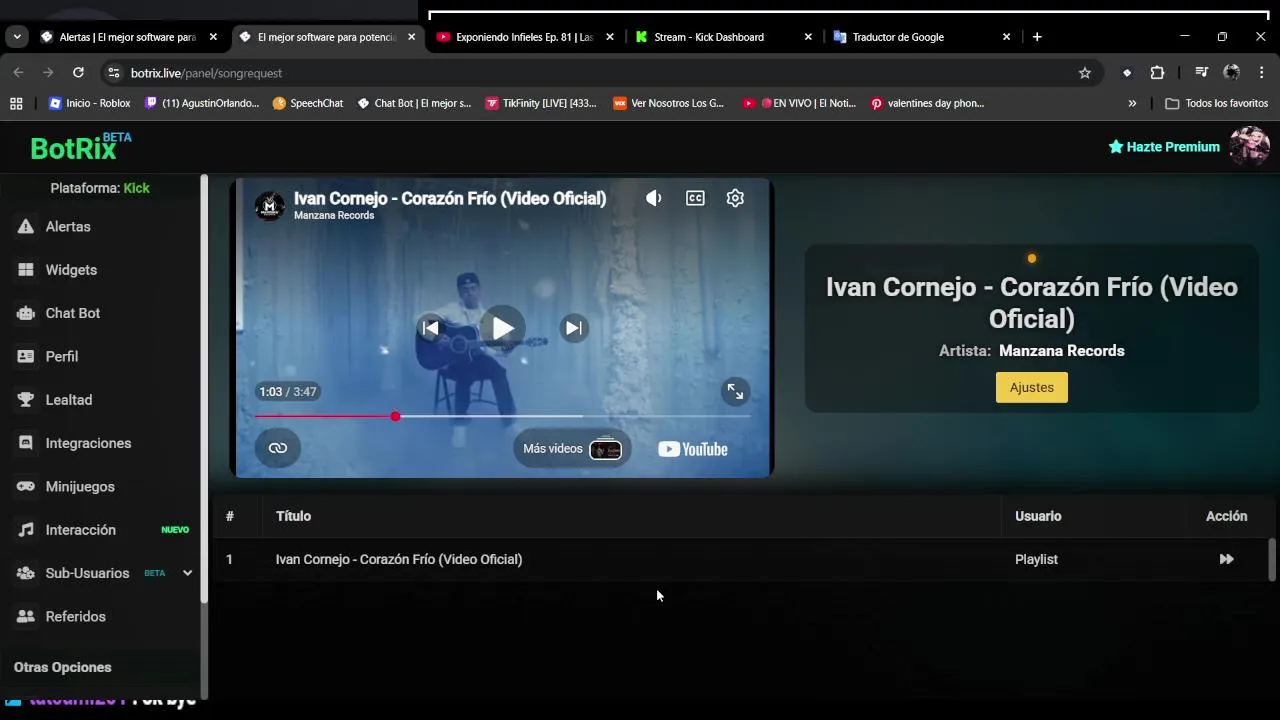Expand the Sub-Usuarios menu chevron
1280x720 pixels.
[187, 573]
